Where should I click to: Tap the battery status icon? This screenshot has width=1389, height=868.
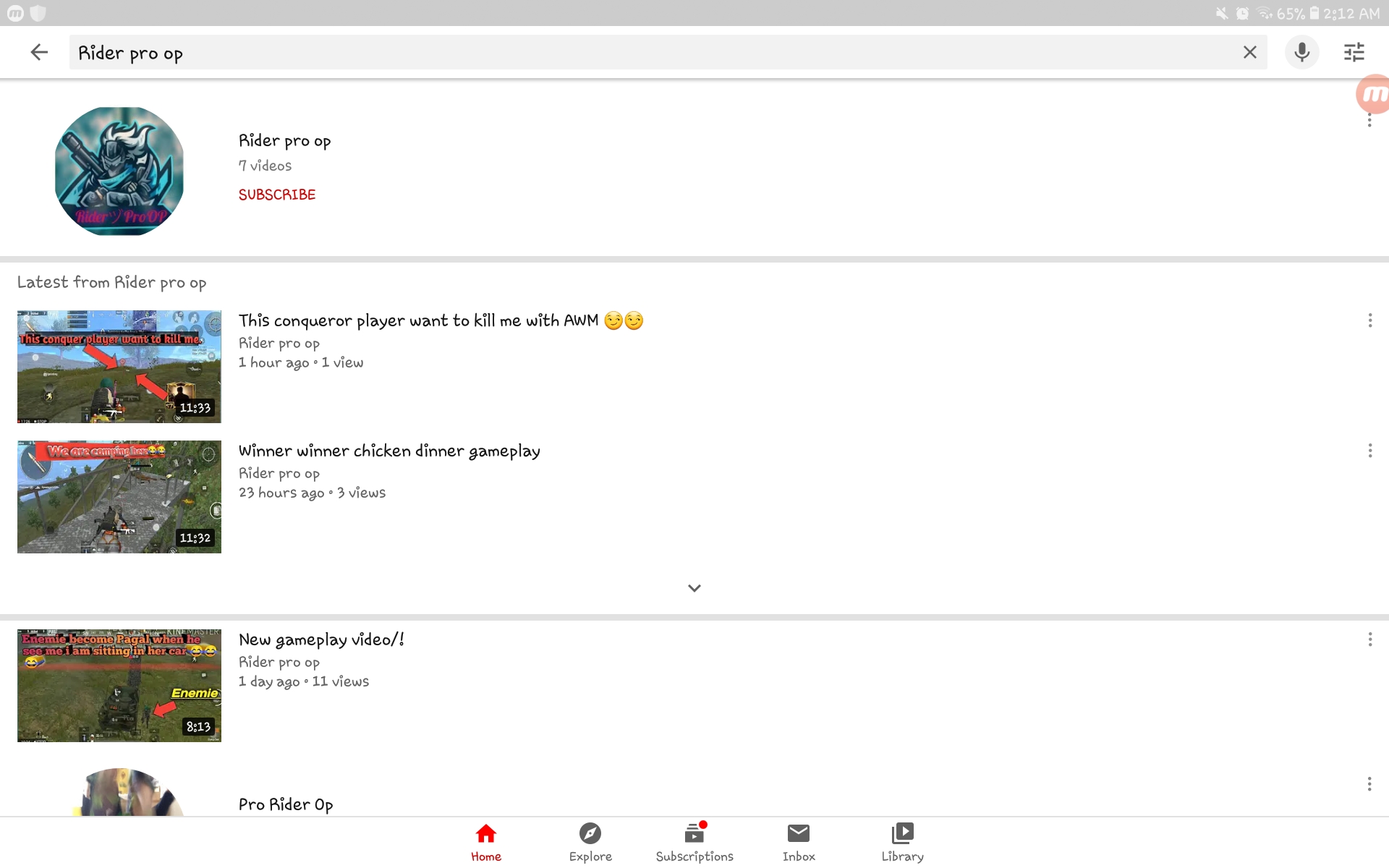[x=1314, y=13]
